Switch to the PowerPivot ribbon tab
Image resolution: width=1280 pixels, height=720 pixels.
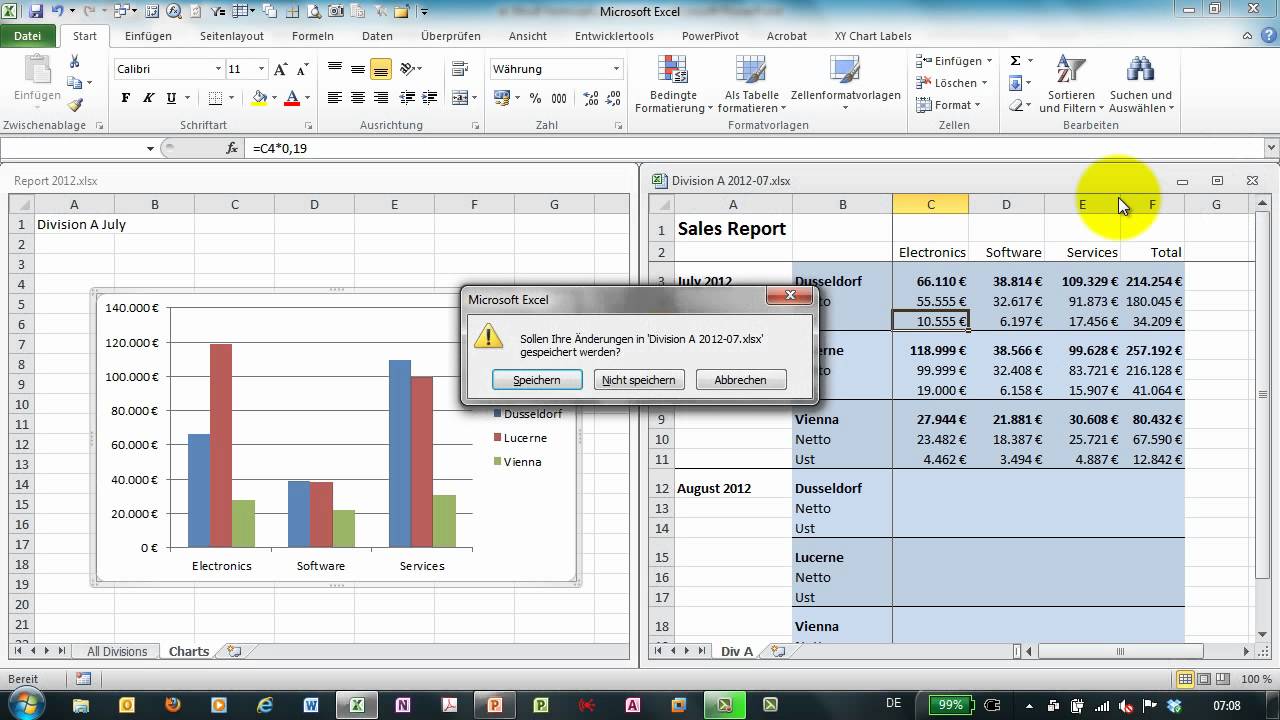710,36
